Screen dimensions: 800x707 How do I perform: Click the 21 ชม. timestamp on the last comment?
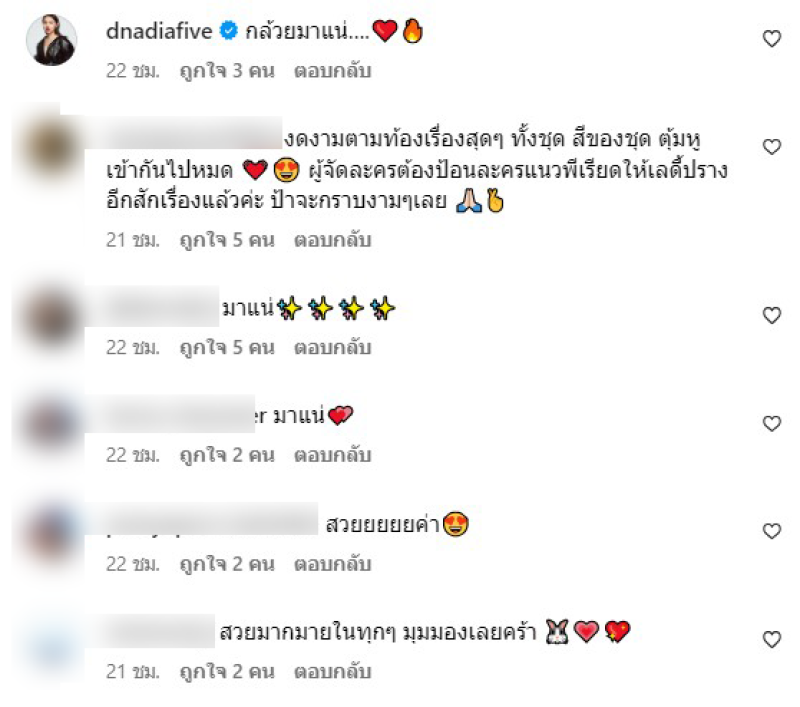133,672
